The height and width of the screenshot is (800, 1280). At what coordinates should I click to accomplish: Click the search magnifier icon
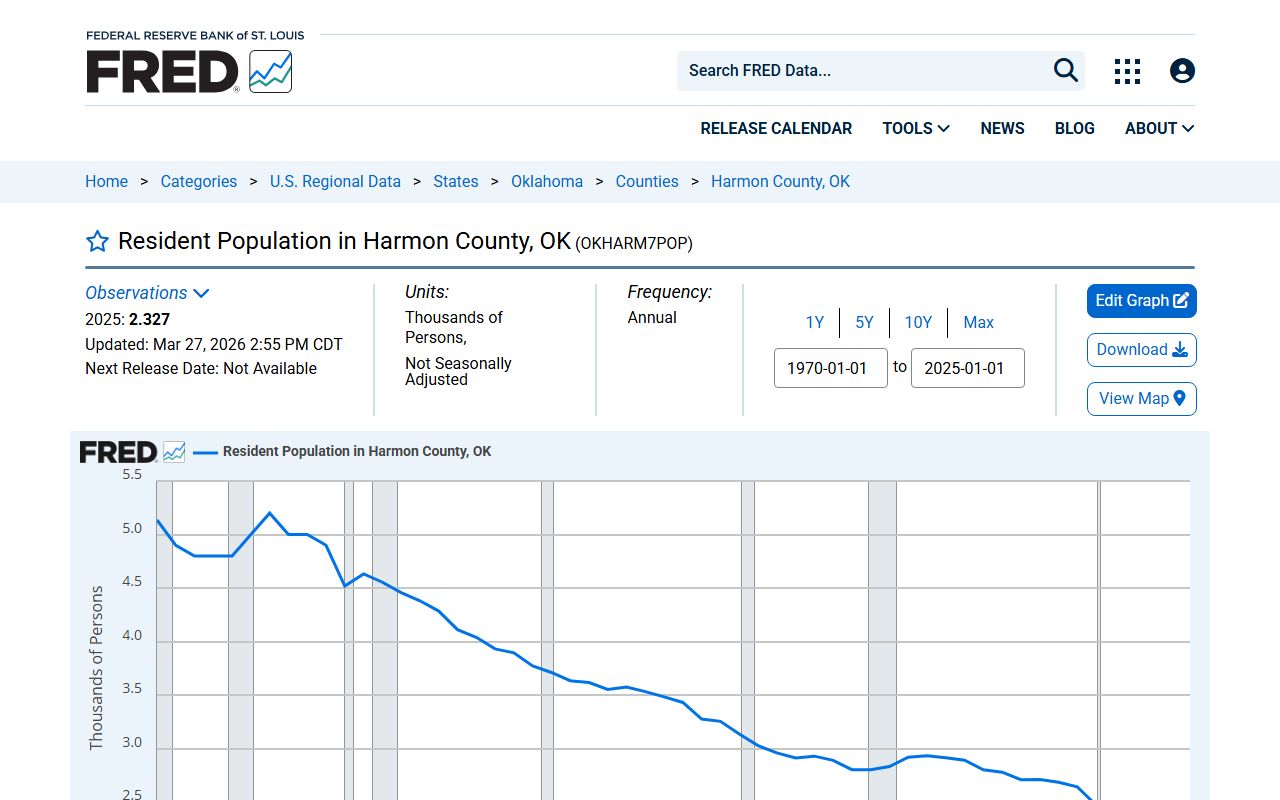coord(1066,70)
